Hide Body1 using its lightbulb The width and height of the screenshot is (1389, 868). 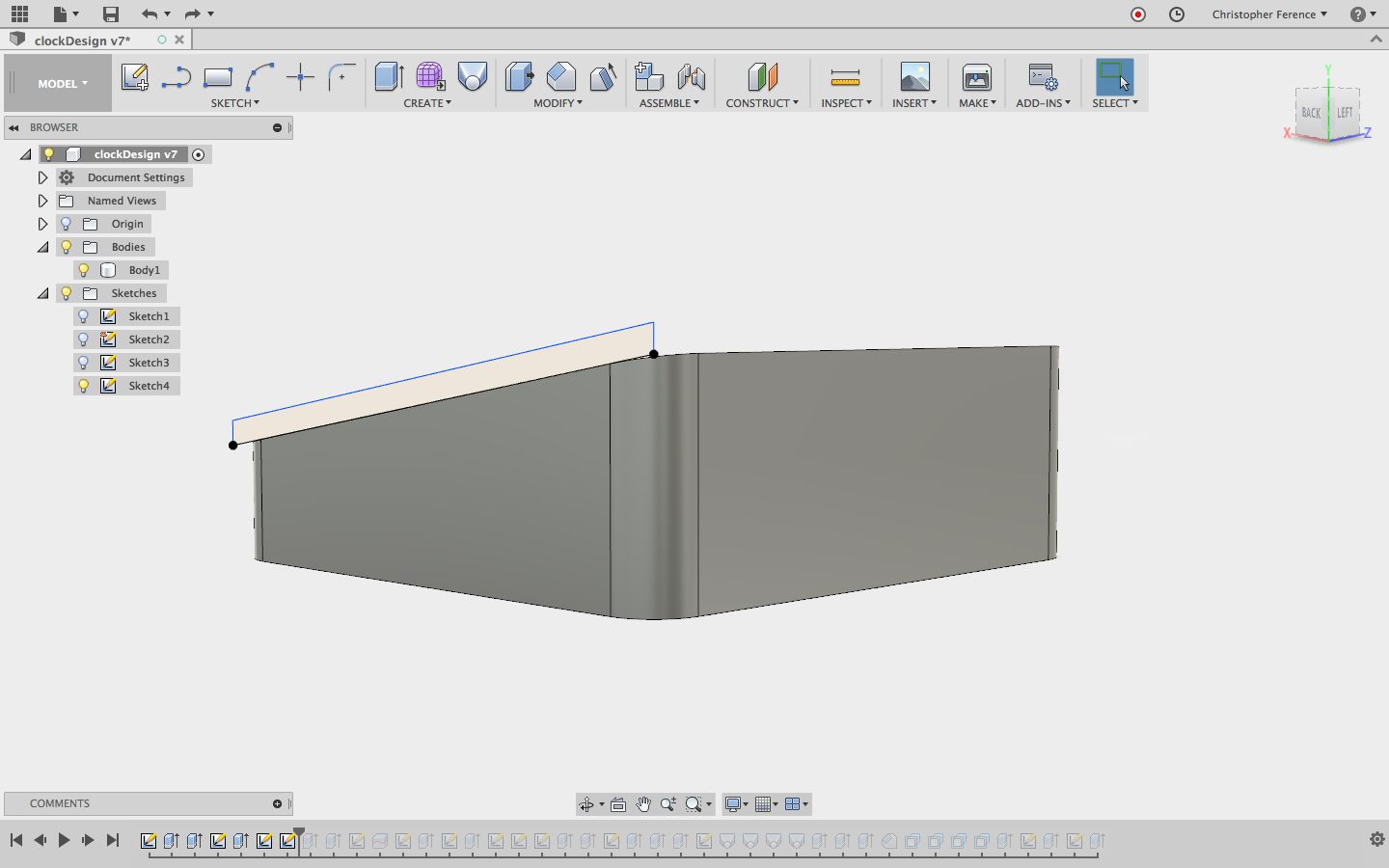84,270
